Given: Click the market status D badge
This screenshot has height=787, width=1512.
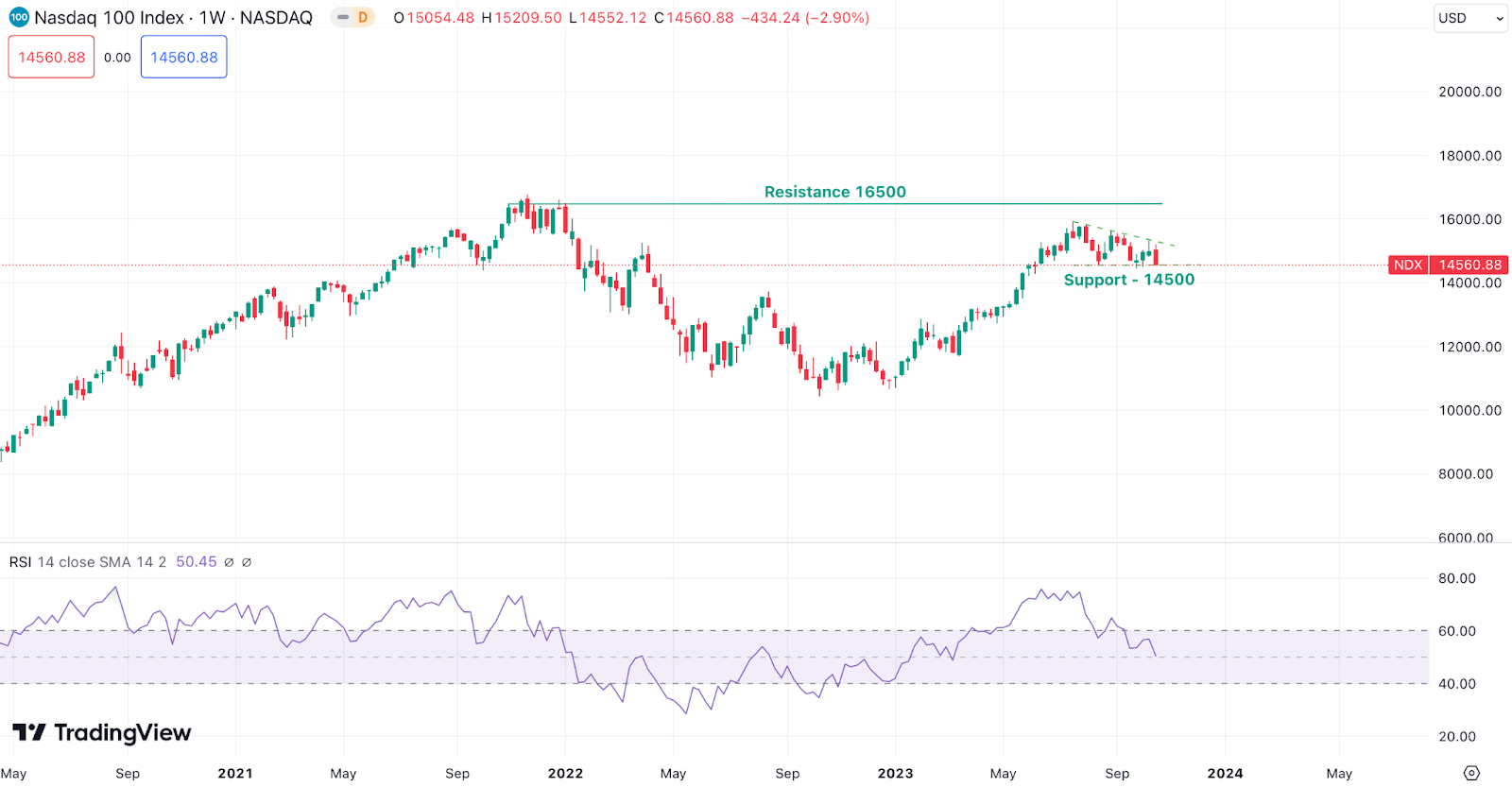Looking at the screenshot, I should pos(362,17).
